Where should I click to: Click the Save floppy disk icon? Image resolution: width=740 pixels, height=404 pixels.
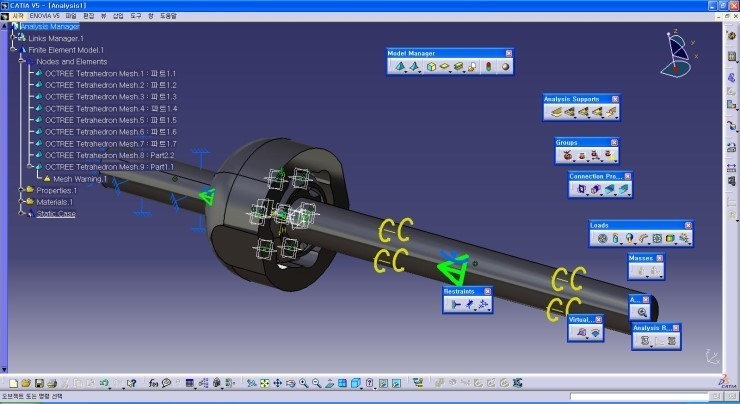tap(39, 383)
